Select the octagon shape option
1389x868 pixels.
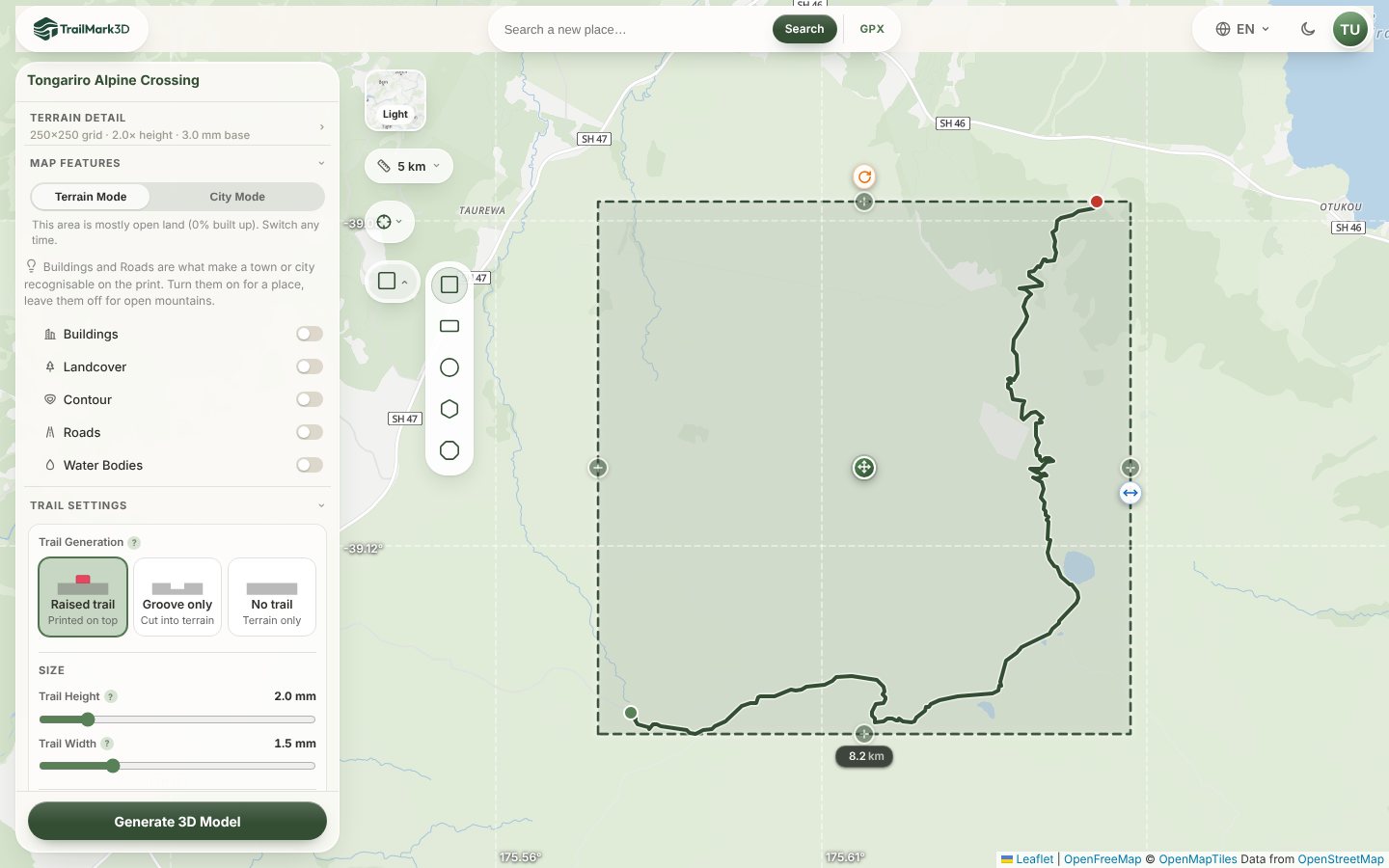coord(449,450)
